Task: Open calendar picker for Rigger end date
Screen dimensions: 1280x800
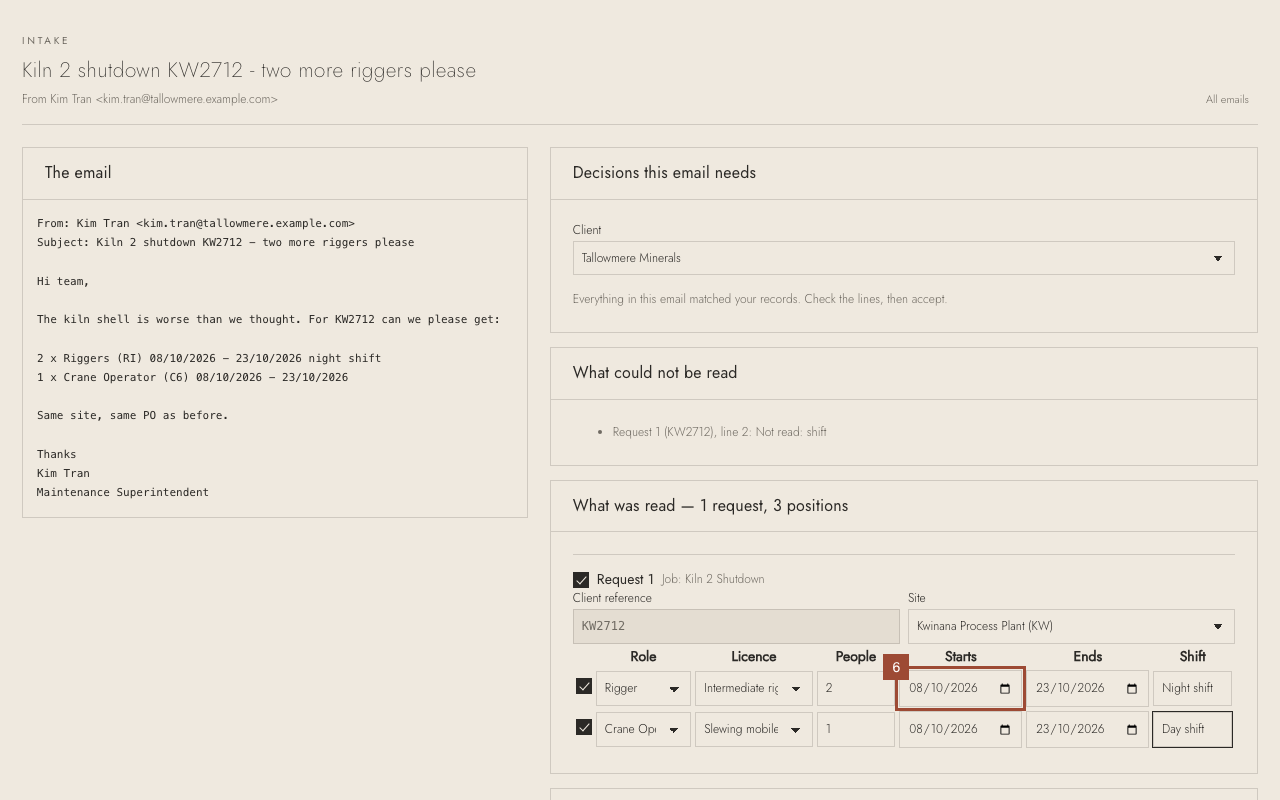Action: tap(1132, 688)
